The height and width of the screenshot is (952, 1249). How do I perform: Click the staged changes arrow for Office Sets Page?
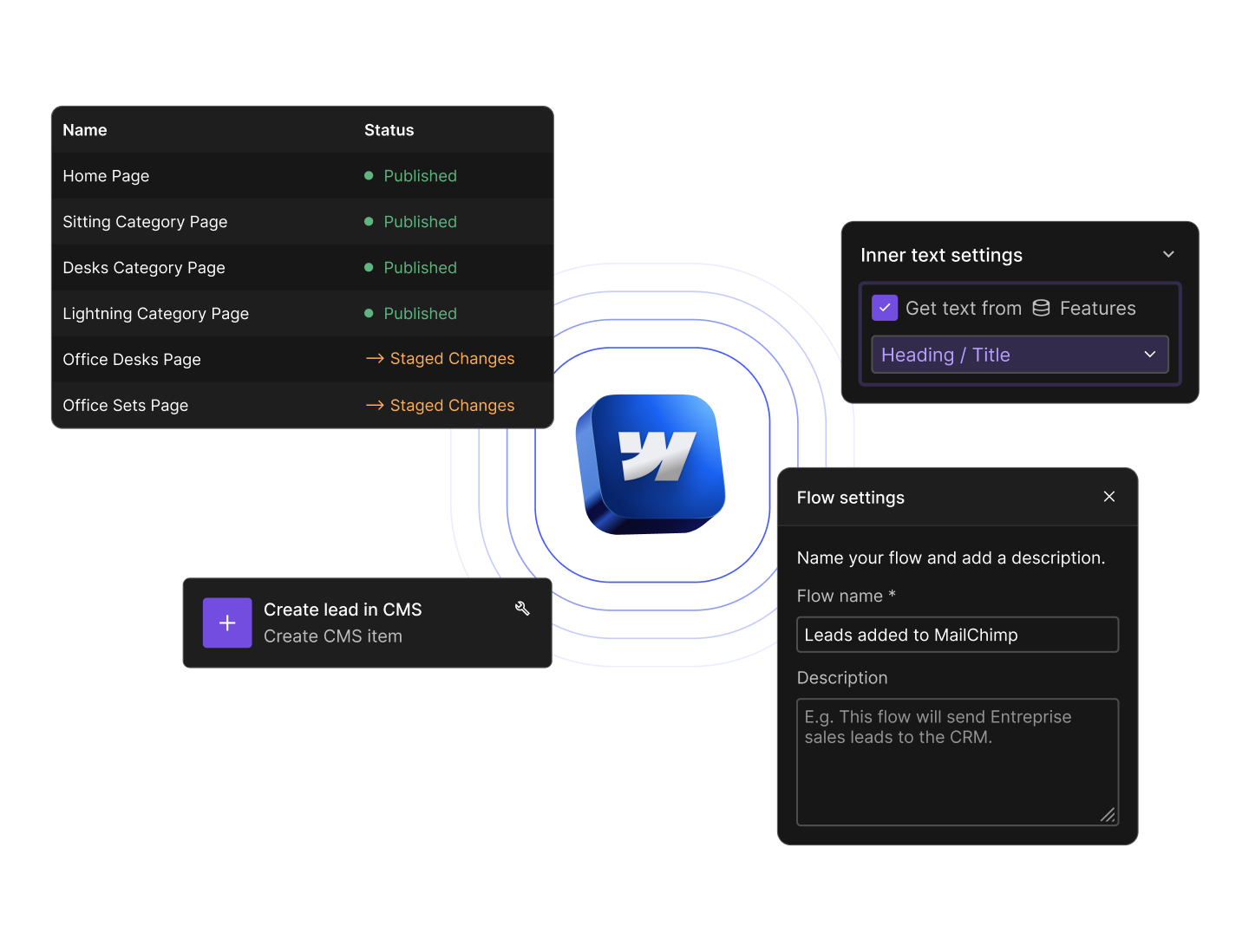tap(375, 405)
